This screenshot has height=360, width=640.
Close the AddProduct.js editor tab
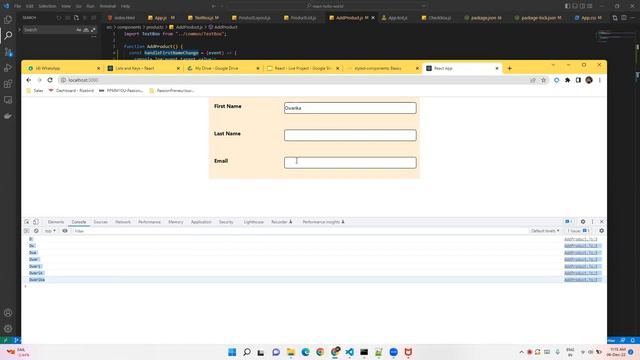point(373,18)
